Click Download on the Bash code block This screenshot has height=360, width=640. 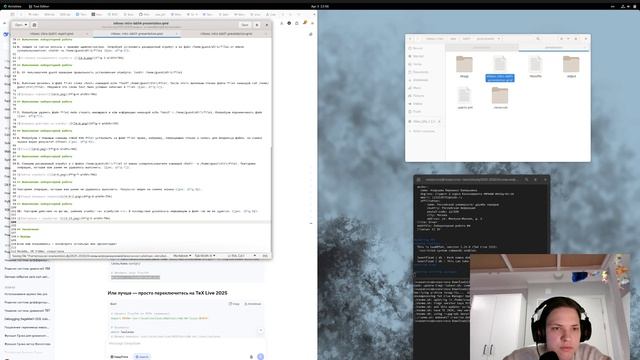253,304
